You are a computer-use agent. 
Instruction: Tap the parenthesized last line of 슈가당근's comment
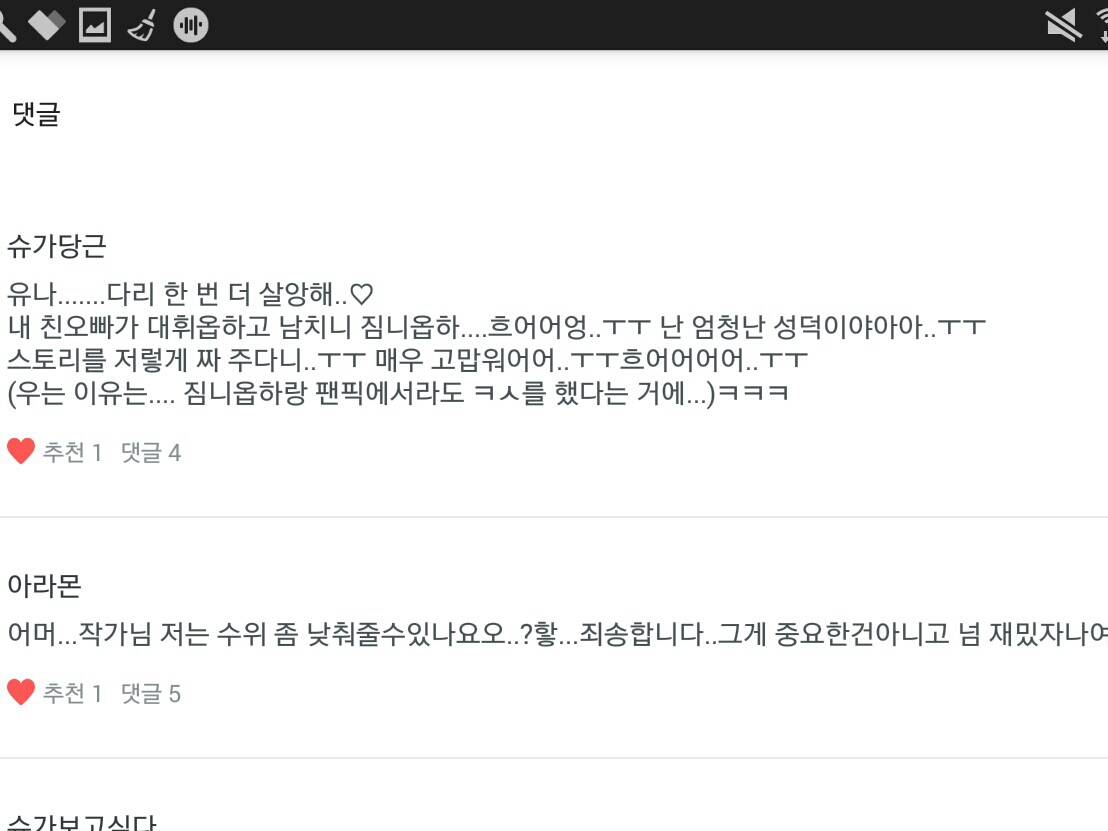click(x=398, y=393)
